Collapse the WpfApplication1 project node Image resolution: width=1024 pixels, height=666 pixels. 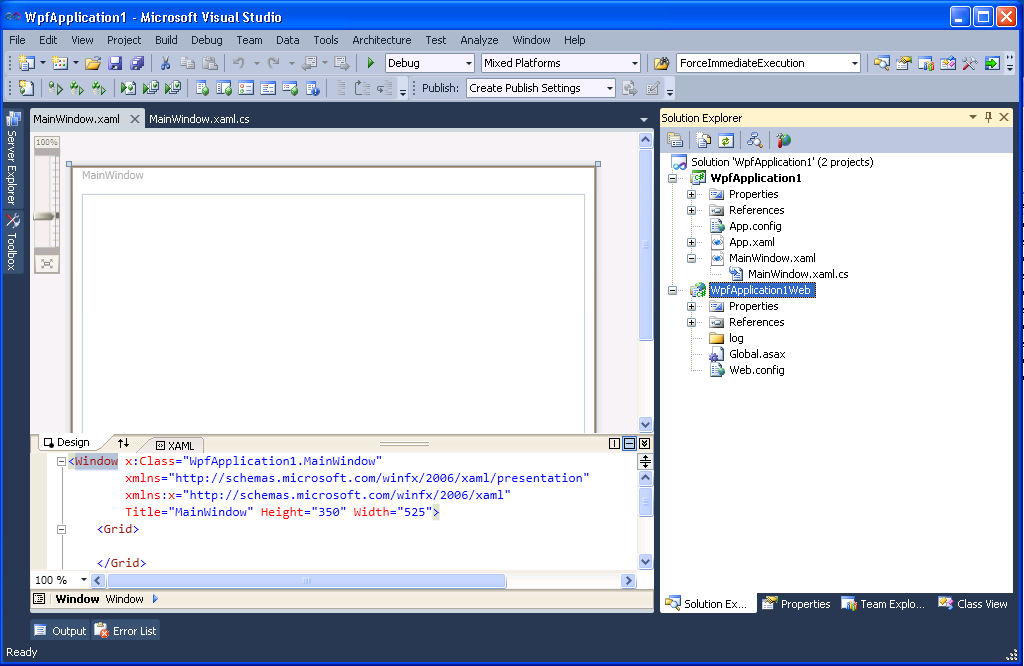click(672, 178)
